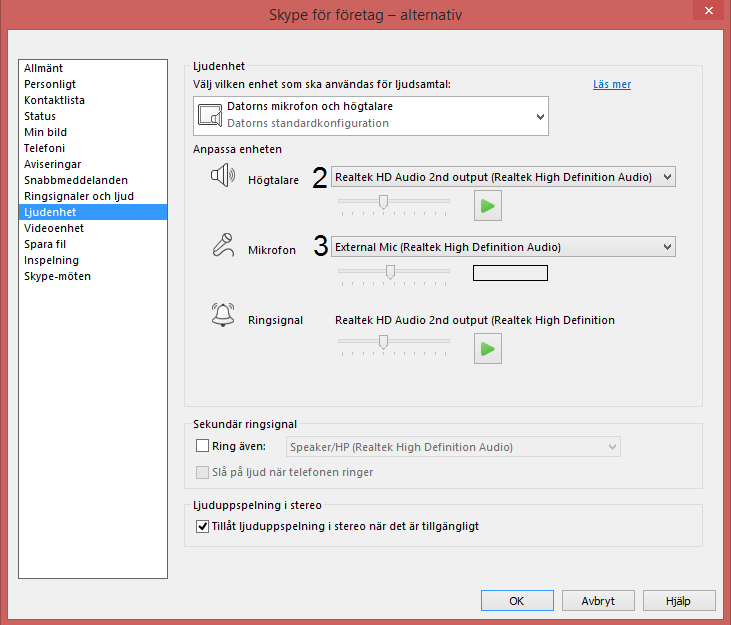Expand the Högtalare device dropdown

(503, 177)
